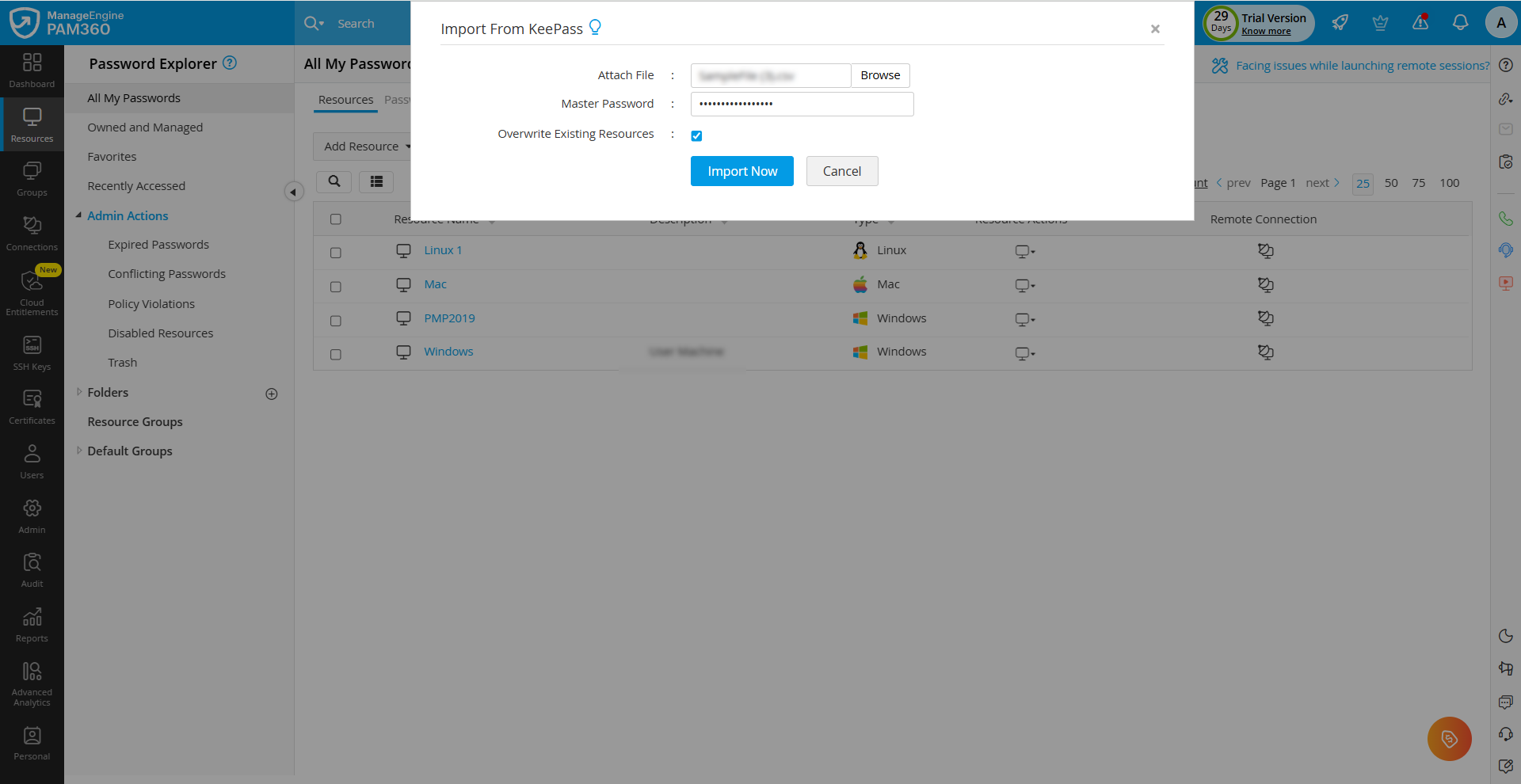
Task: Click the KeePass lightbulb tip icon
Action: tap(595, 28)
